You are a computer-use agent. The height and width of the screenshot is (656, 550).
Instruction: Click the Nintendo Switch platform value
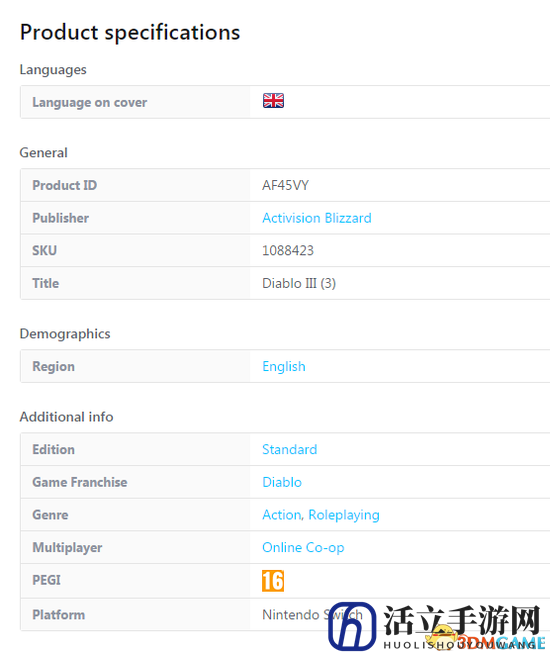pyautogui.click(x=312, y=615)
